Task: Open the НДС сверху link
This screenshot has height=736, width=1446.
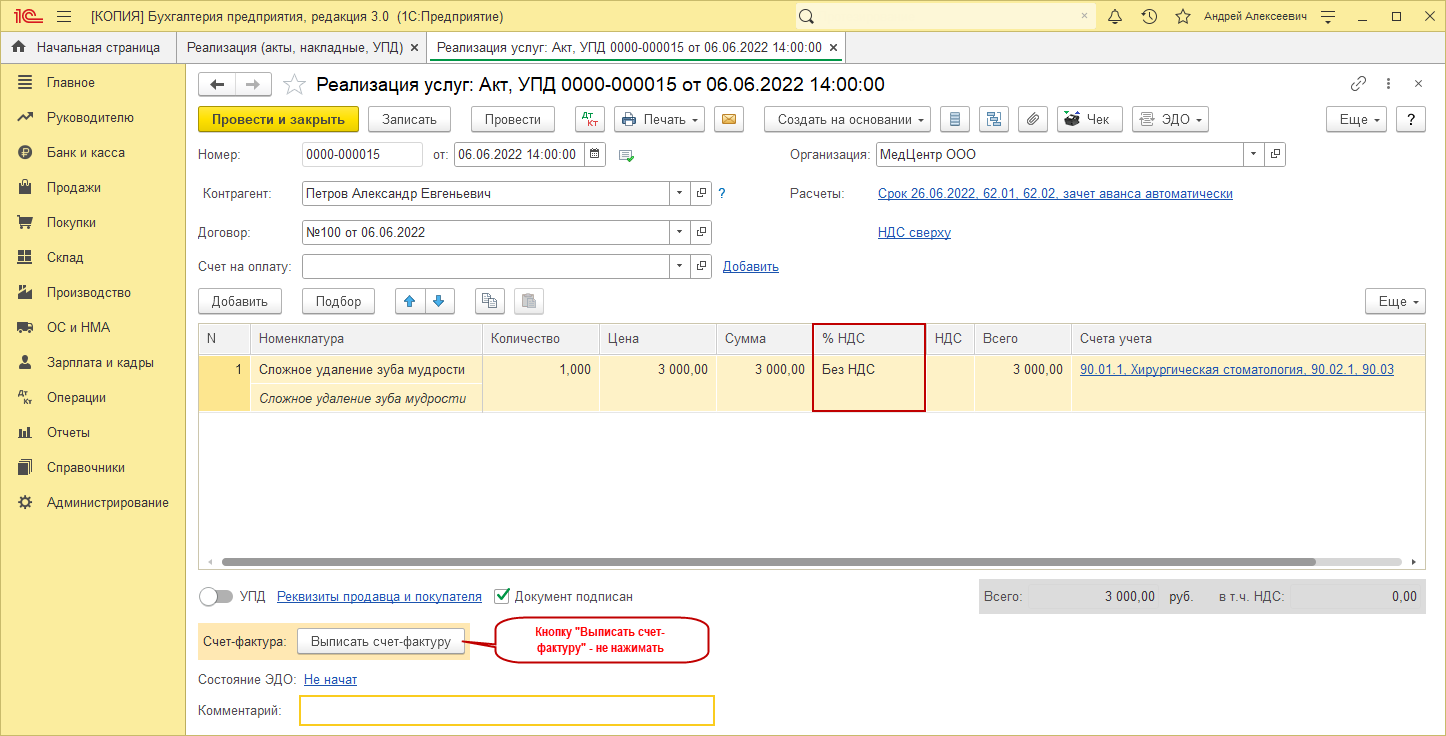Action: [914, 232]
